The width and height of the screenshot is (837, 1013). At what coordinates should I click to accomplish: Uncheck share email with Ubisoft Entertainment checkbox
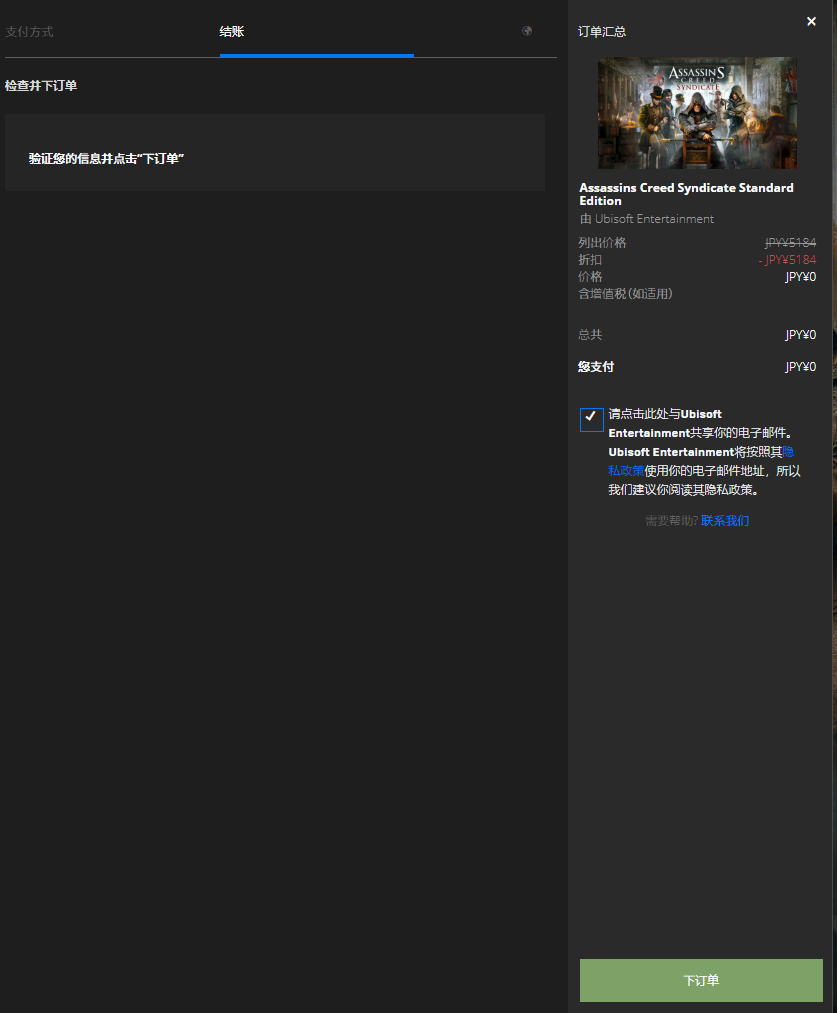(x=592, y=419)
